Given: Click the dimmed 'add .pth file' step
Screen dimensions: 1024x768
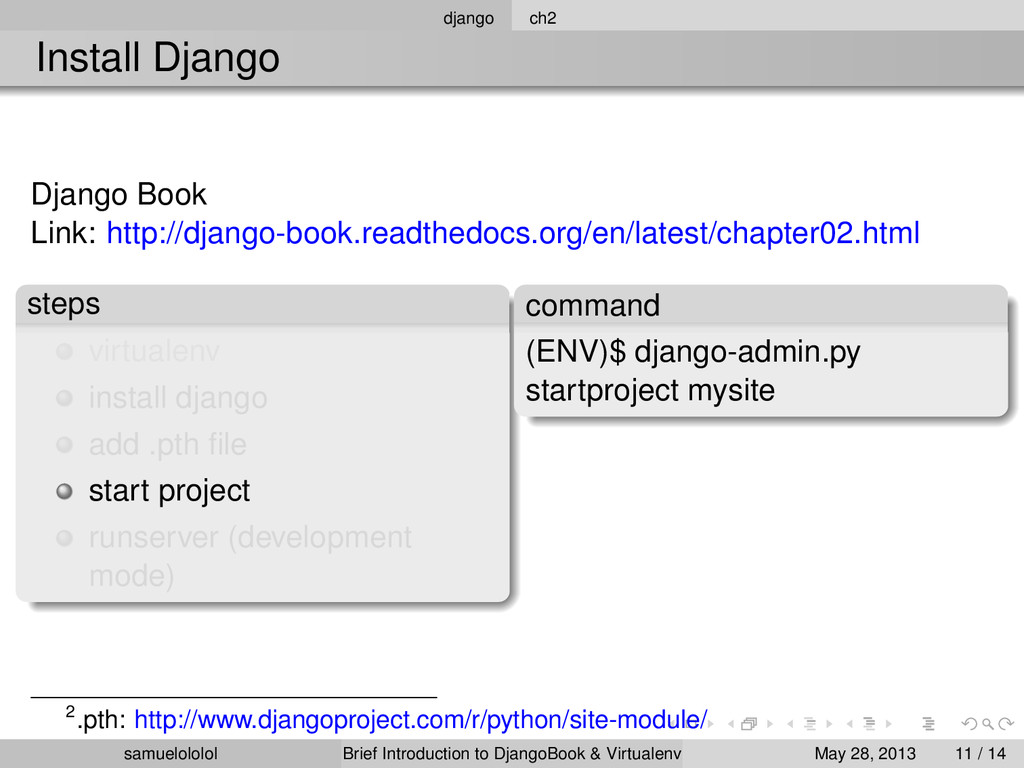Looking at the screenshot, I should 168,445.
